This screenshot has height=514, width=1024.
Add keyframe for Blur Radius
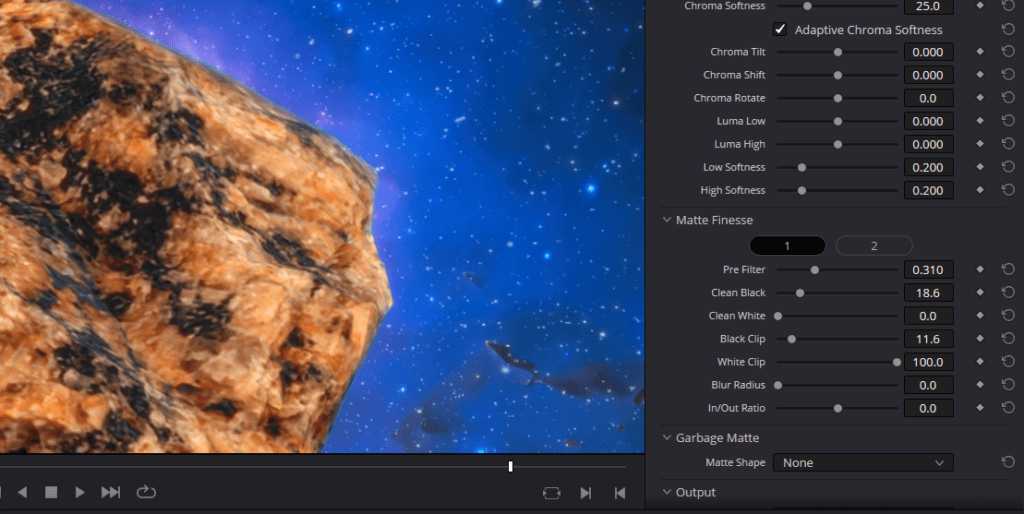click(x=980, y=385)
